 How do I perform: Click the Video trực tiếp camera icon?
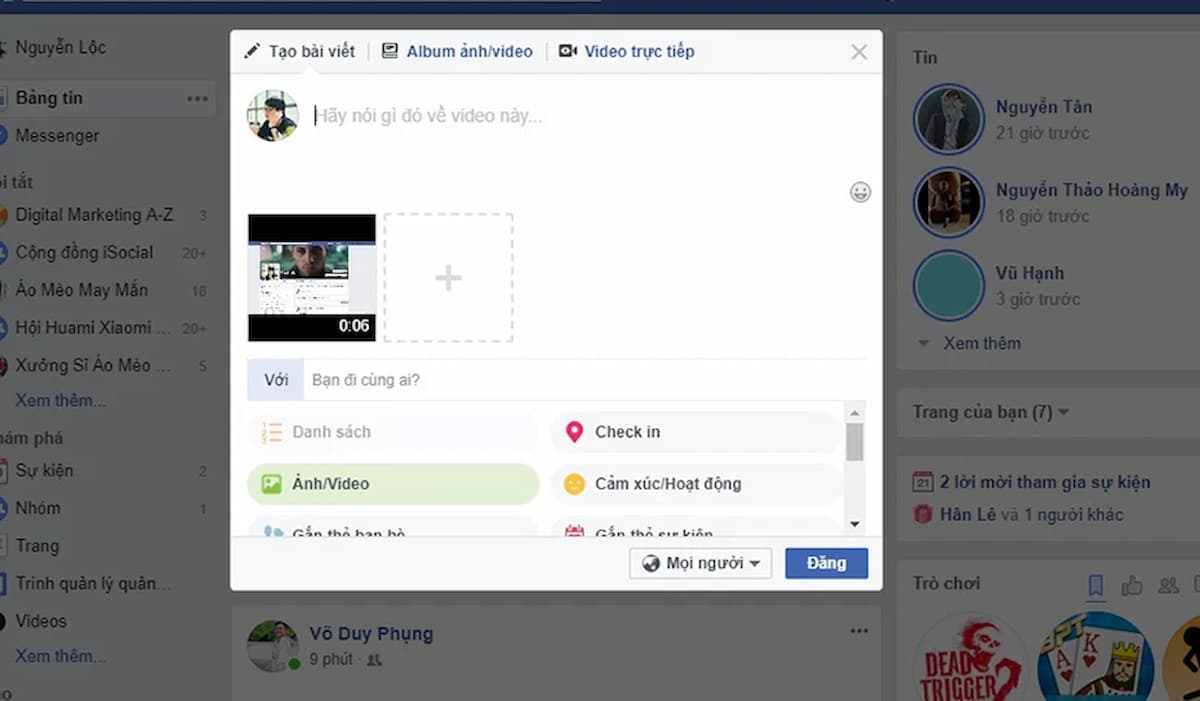click(567, 51)
